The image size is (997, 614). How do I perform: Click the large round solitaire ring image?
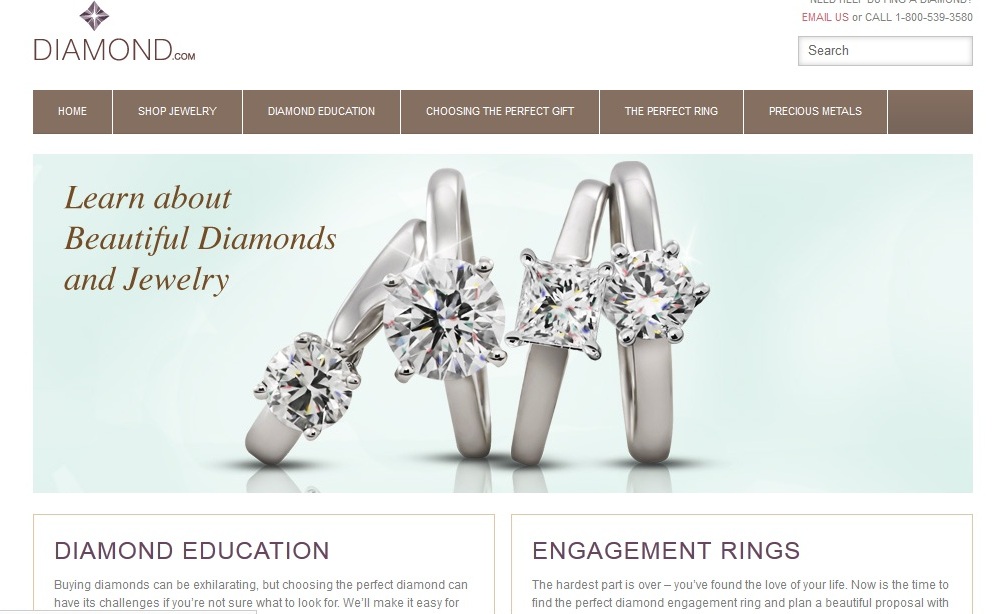(445, 318)
